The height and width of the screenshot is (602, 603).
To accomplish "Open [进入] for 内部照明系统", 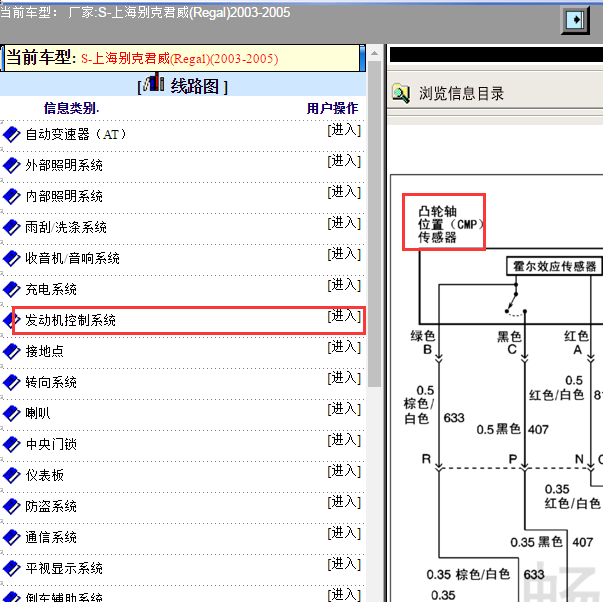I will pyautogui.click(x=344, y=192).
